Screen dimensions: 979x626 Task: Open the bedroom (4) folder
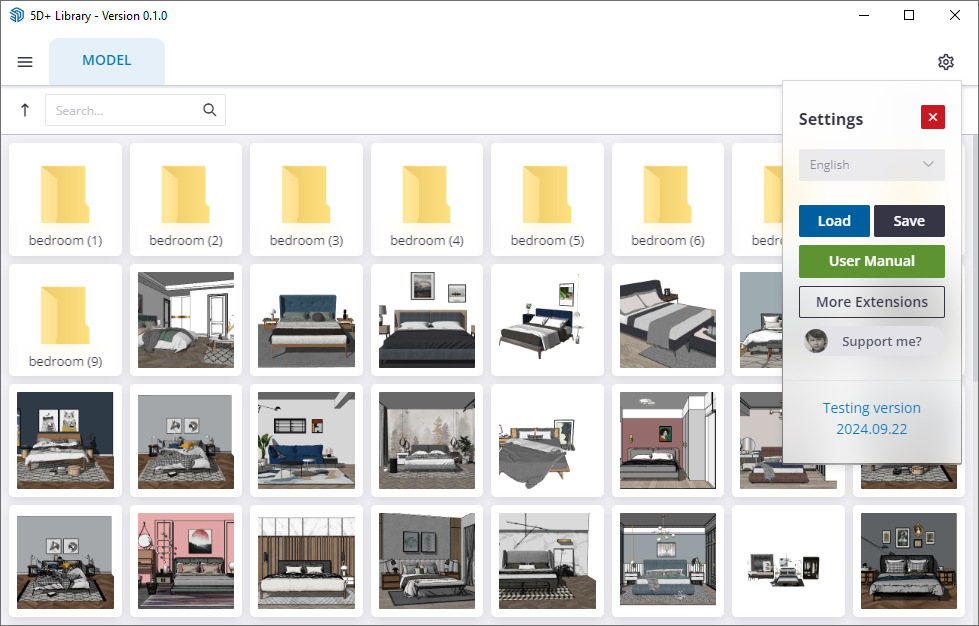pos(427,198)
